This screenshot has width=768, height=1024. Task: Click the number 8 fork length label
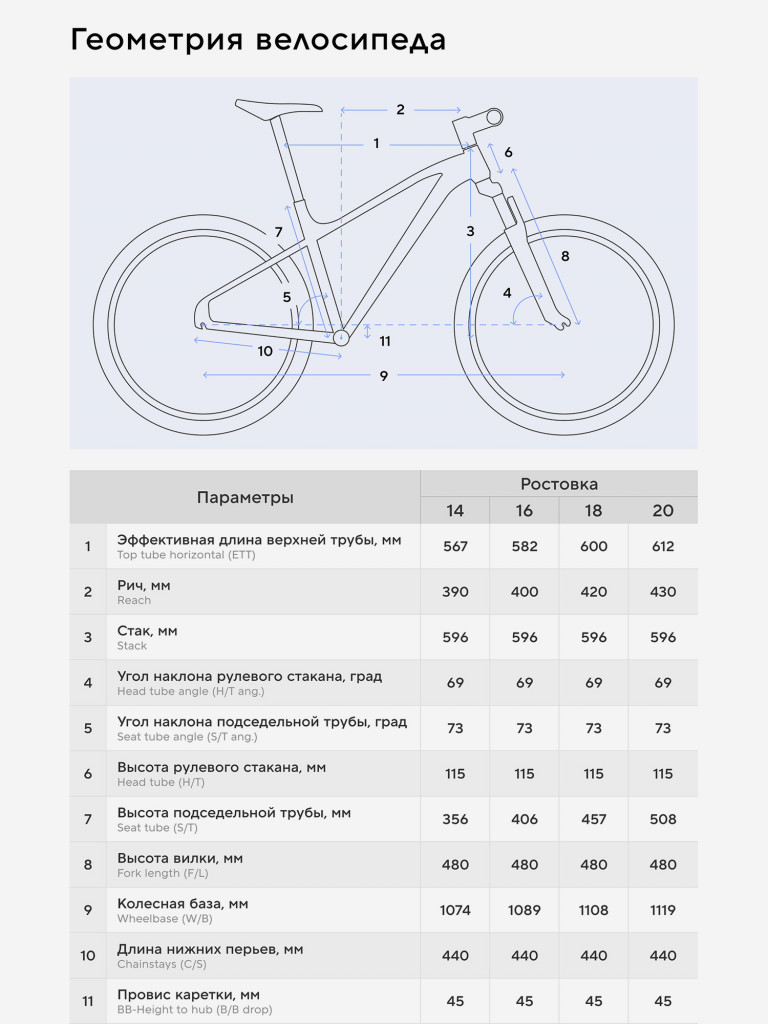[565, 256]
